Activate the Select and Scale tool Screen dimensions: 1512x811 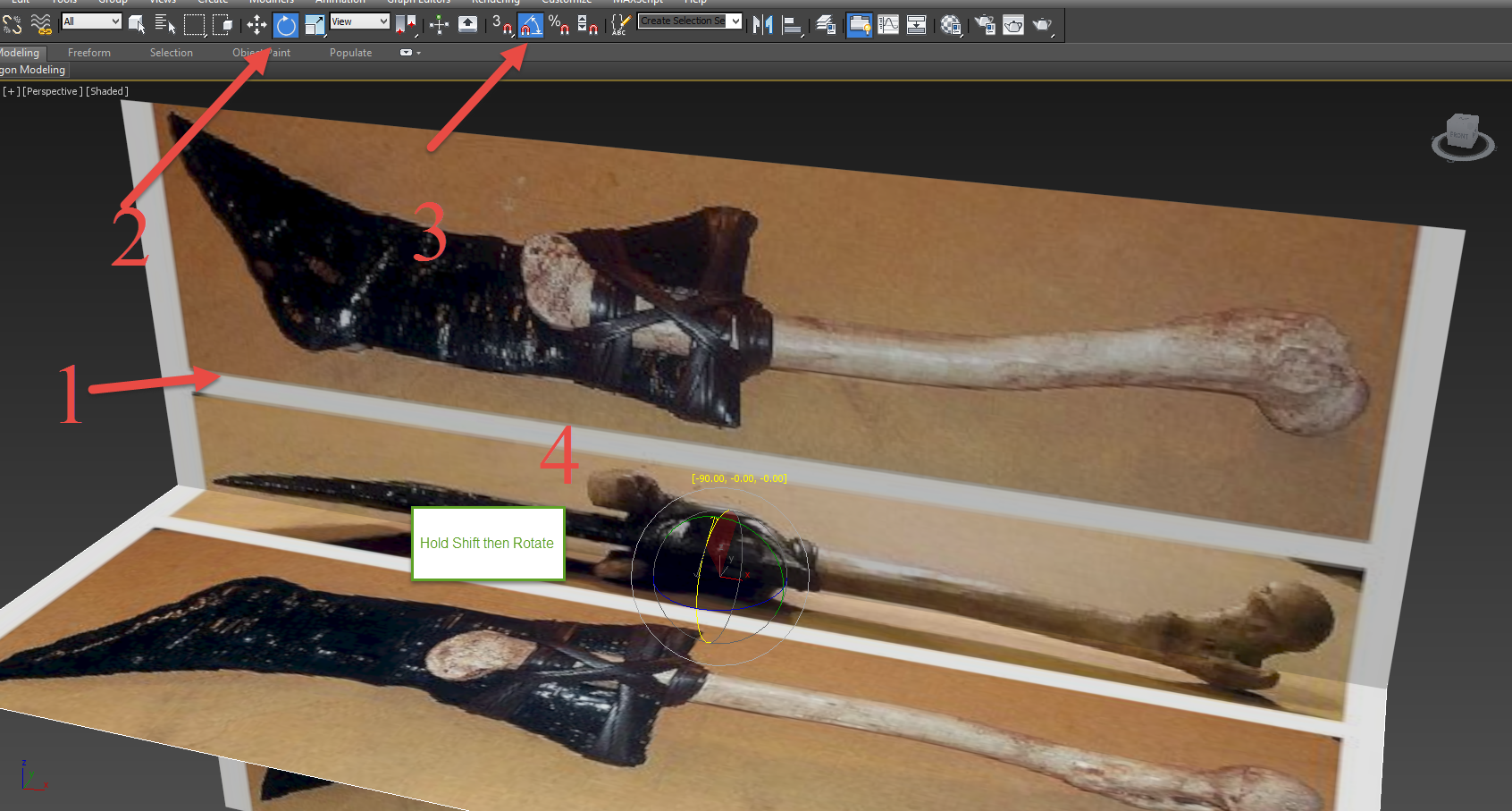click(315, 24)
